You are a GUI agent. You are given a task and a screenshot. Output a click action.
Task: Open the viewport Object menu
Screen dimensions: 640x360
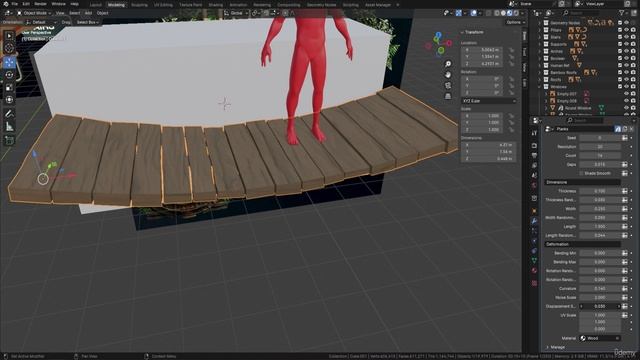102,13
